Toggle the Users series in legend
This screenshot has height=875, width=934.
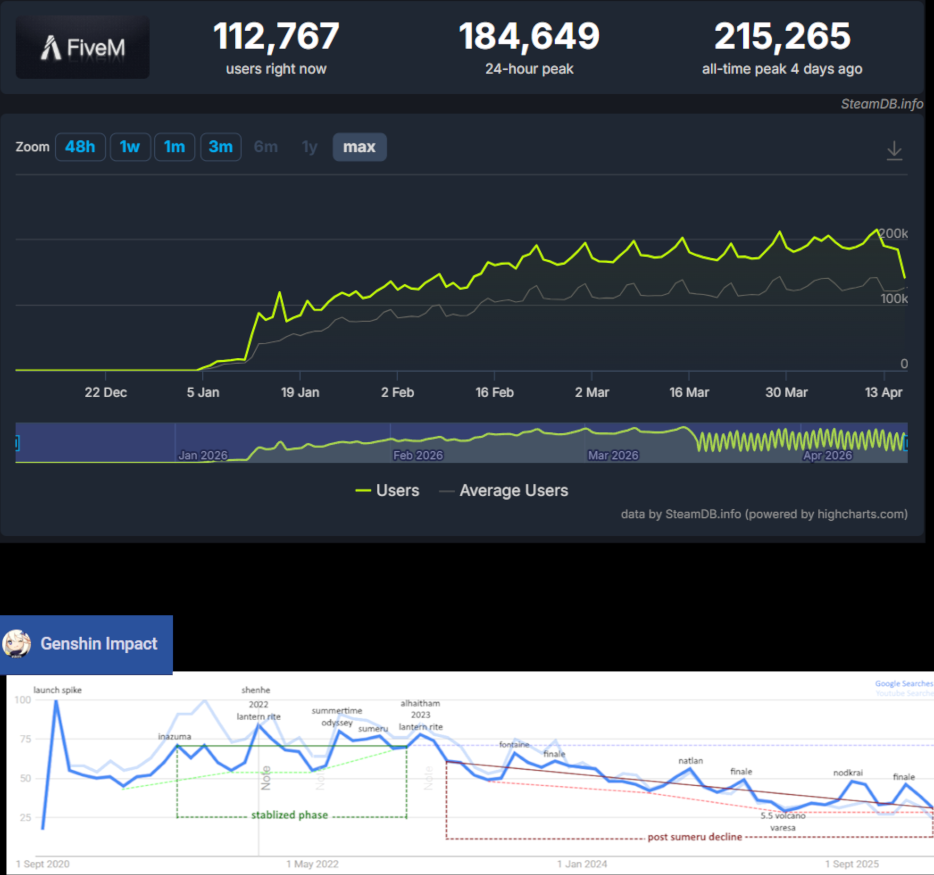pos(387,491)
